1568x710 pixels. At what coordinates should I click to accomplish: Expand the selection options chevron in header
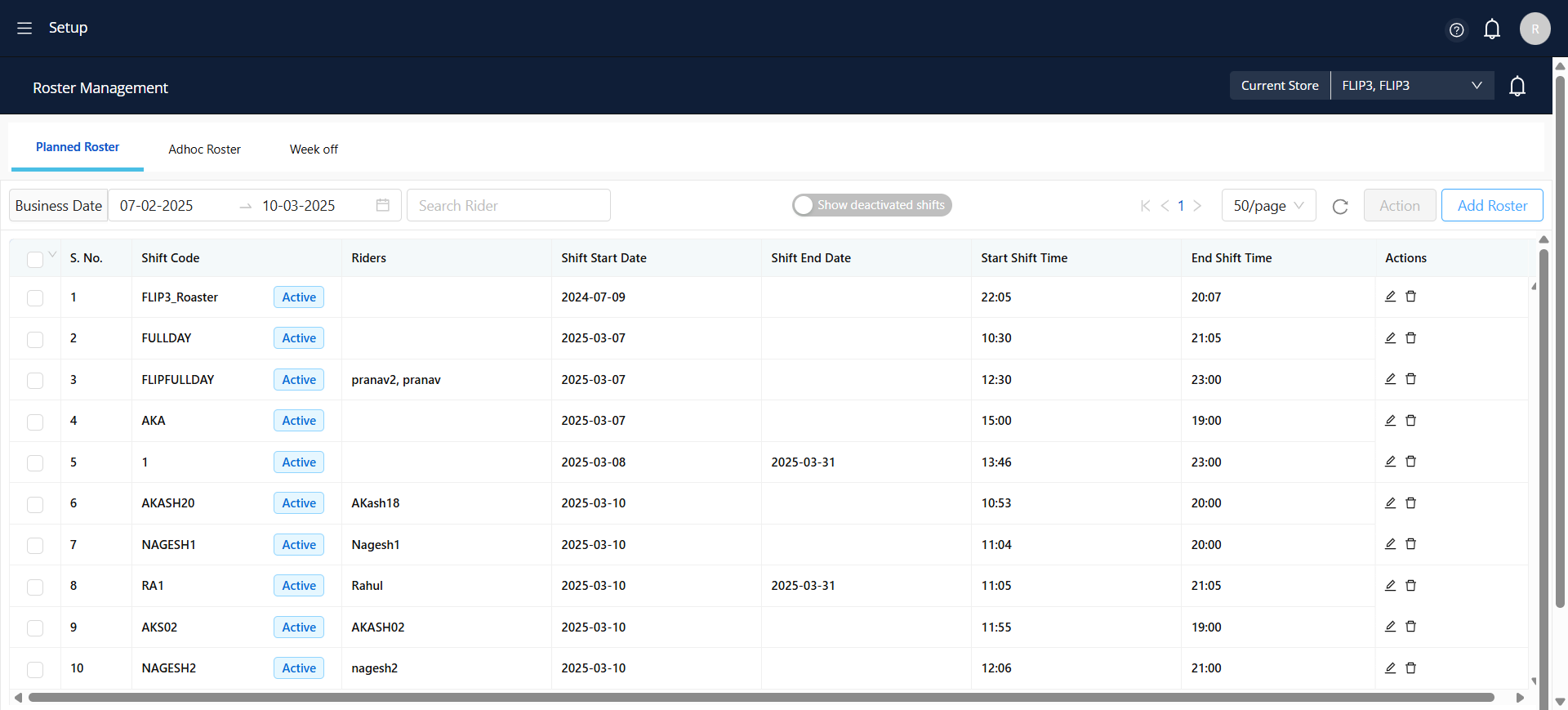click(x=52, y=254)
